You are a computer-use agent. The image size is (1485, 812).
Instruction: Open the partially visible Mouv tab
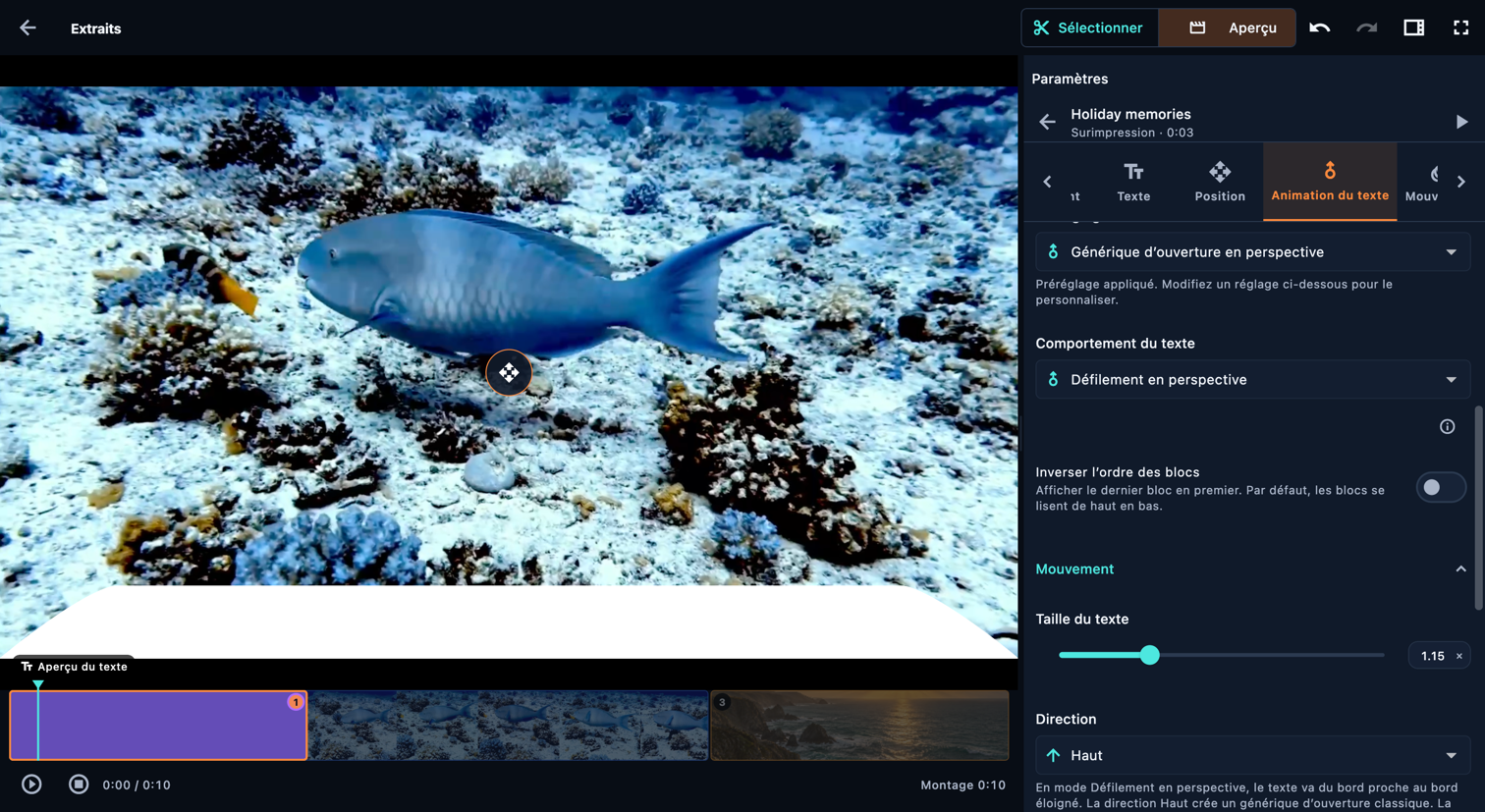[1422, 182]
